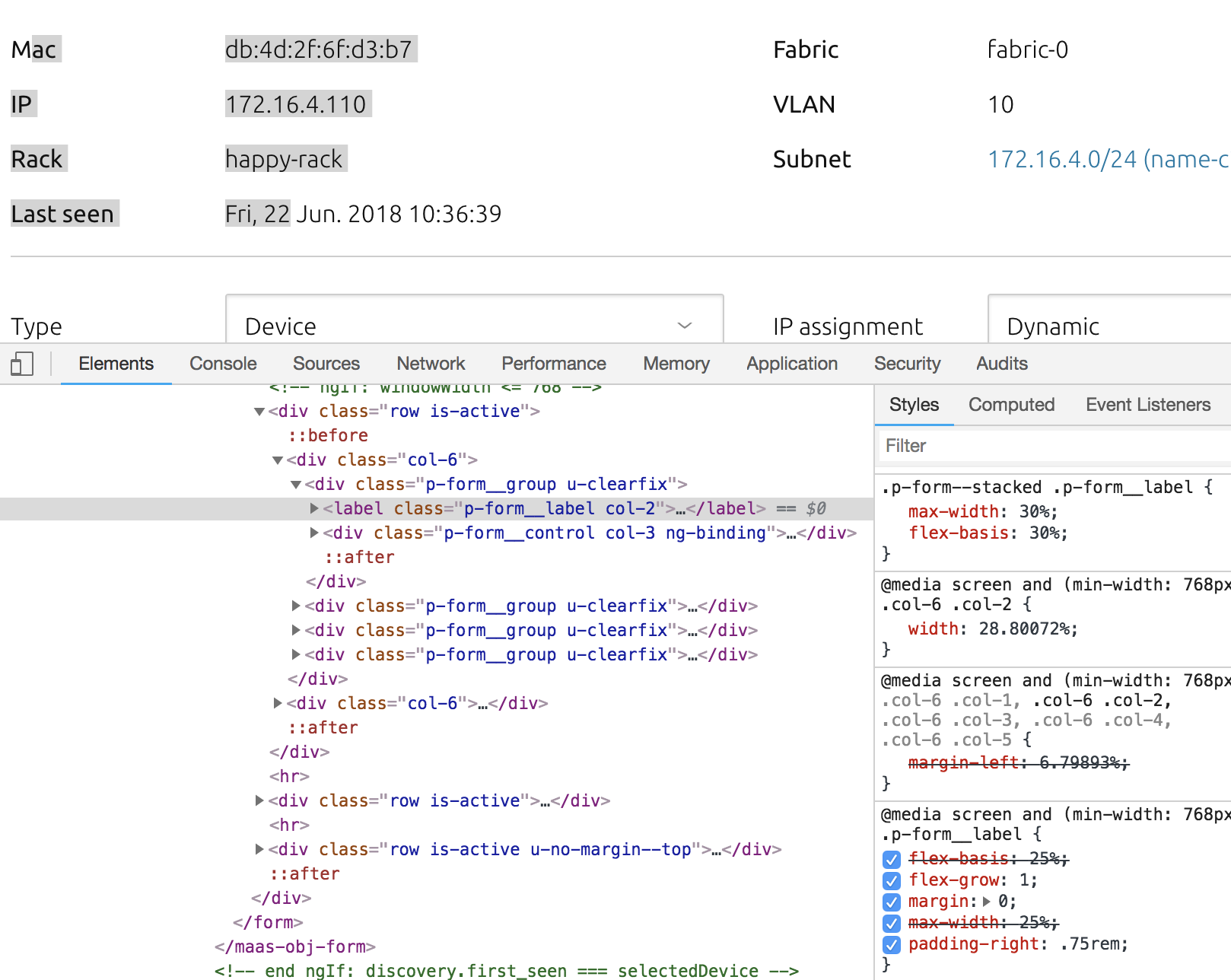Image resolution: width=1231 pixels, height=980 pixels.
Task: Open the Application tab
Action: (x=792, y=364)
